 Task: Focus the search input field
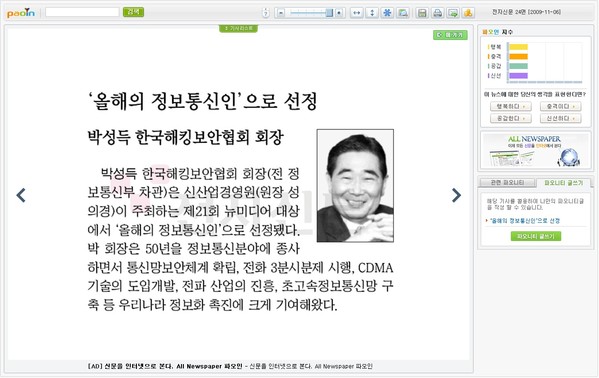[82, 12]
